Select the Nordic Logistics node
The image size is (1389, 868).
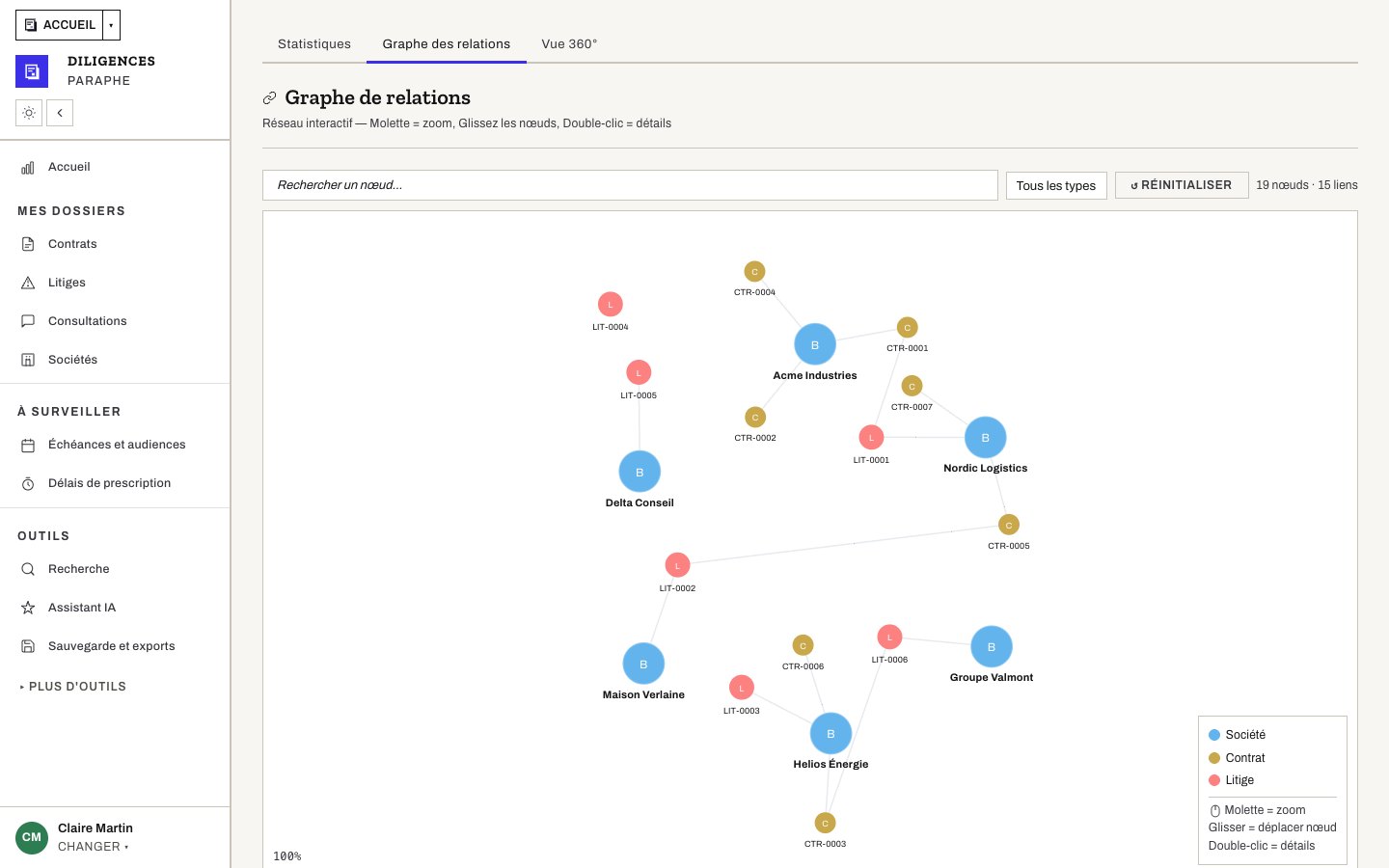[x=986, y=437]
